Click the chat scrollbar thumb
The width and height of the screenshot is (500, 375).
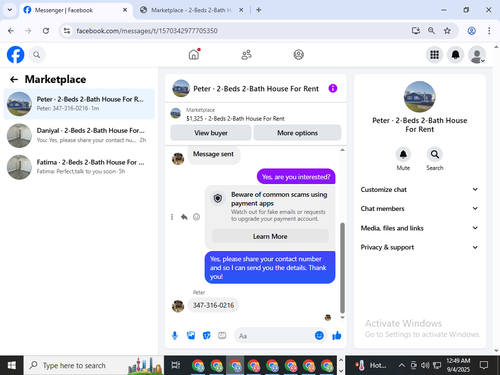[x=342, y=268]
